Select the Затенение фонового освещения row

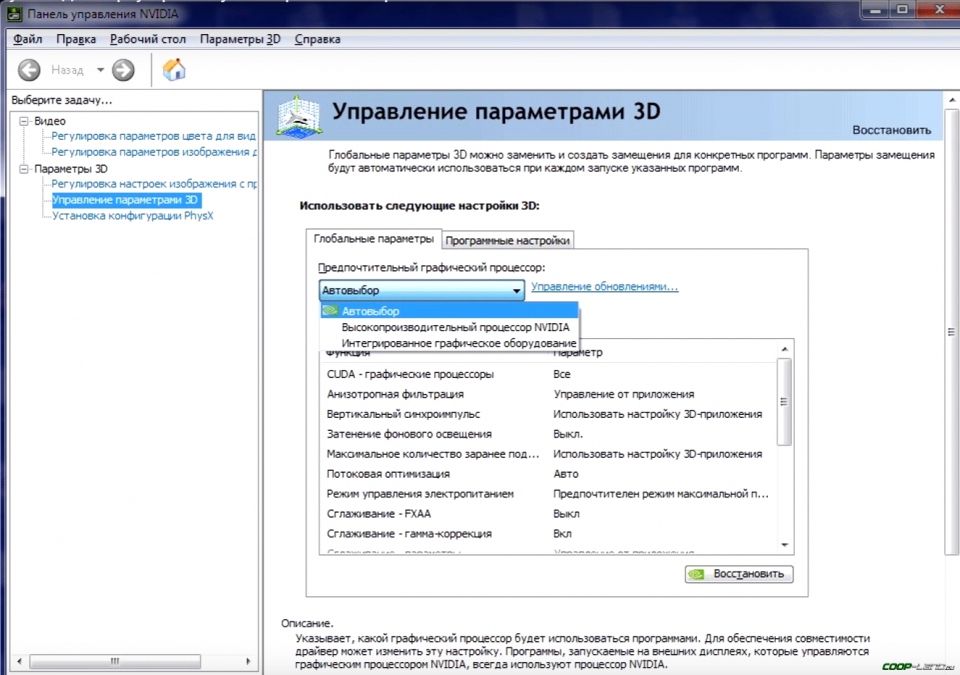coord(548,434)
